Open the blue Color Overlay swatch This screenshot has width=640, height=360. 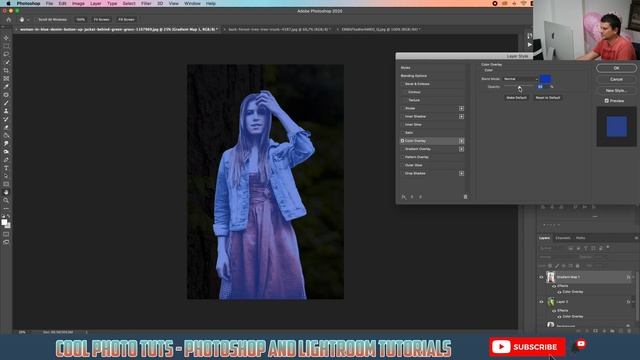[546, 79]
